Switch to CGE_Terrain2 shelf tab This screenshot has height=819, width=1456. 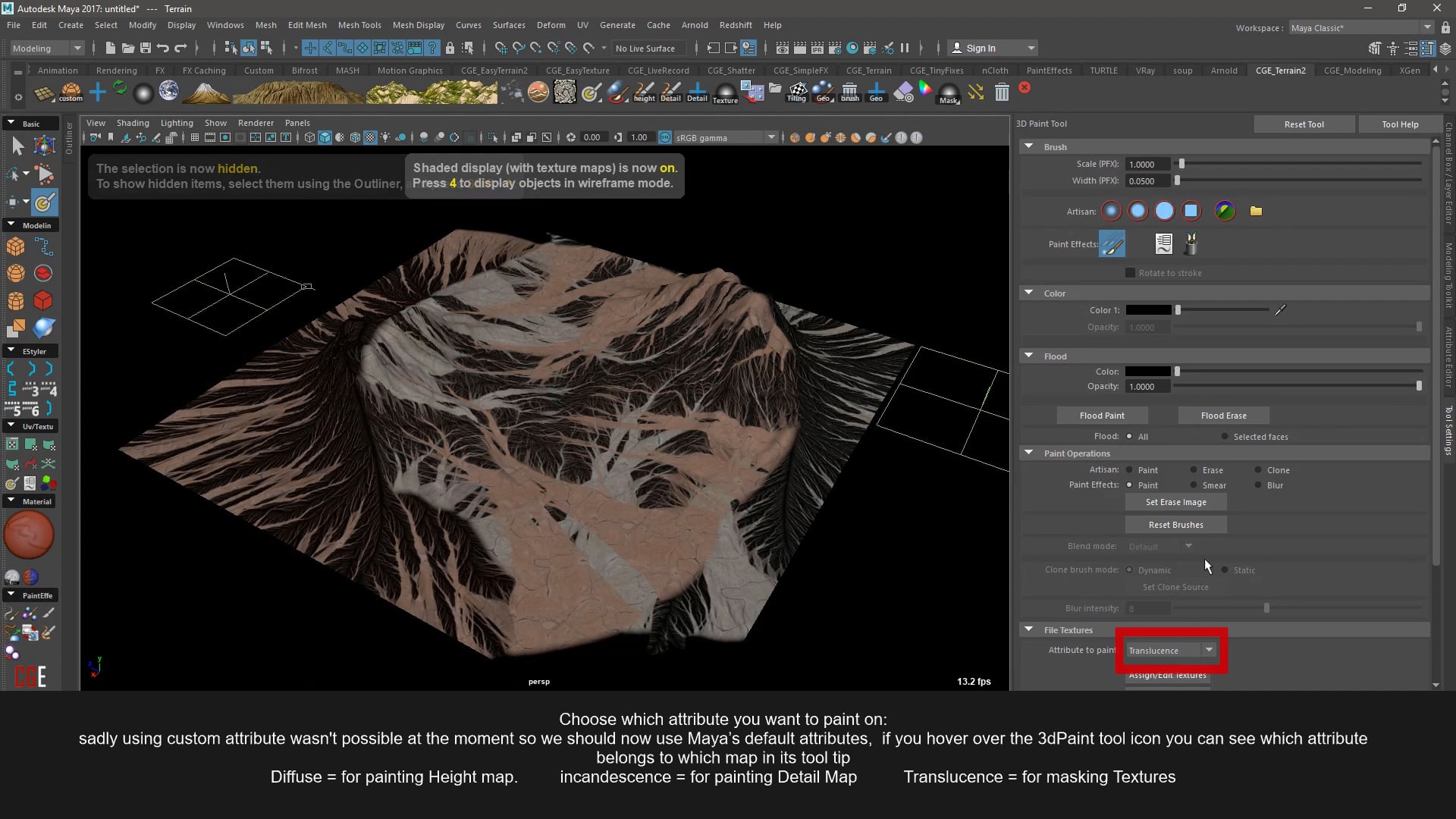(x=1280, y=70)
